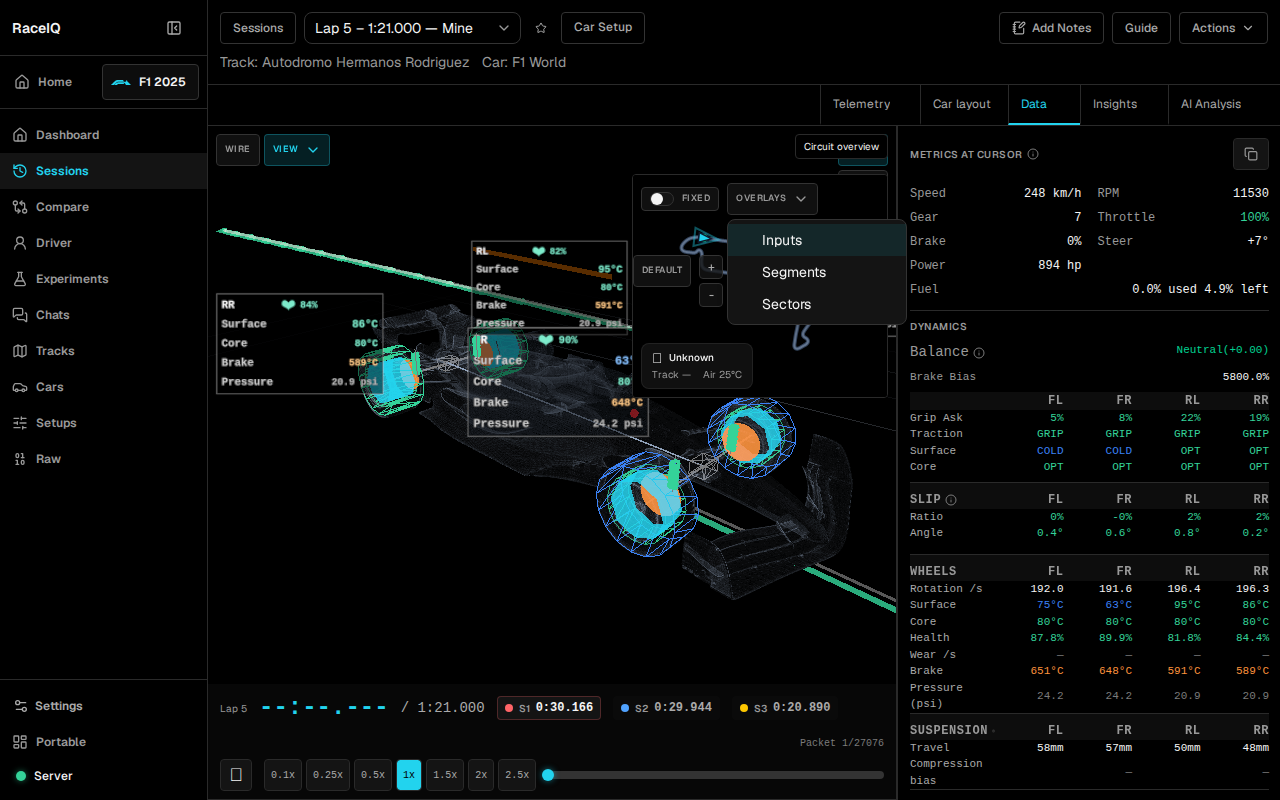
Task: Toggle WIRE wireframe mode
Action: (x=238, y=150)
